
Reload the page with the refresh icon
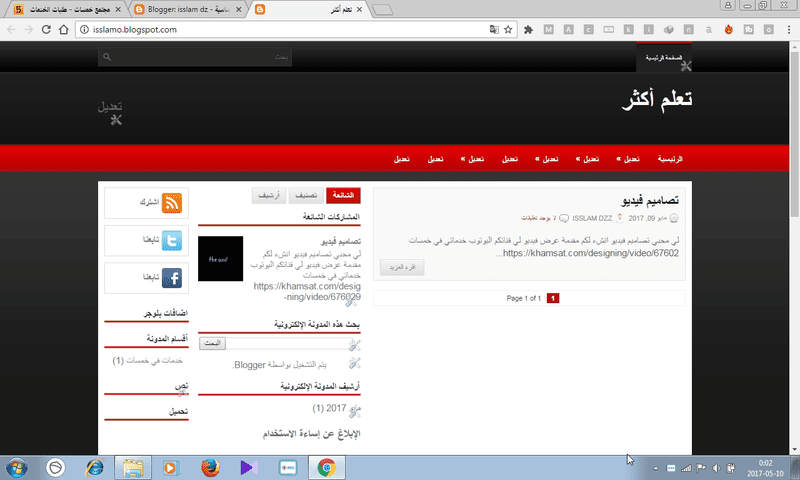(46, 30)
